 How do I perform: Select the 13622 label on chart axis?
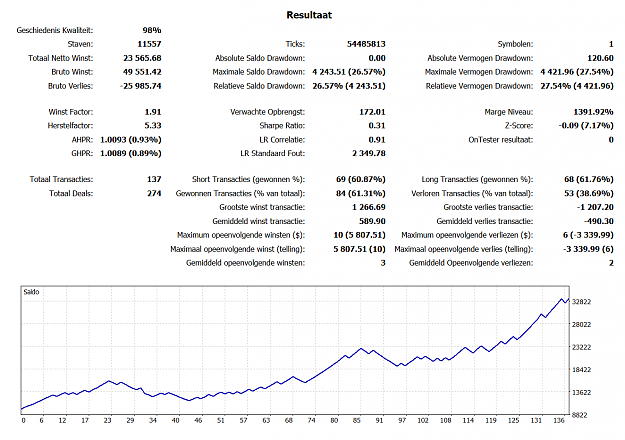[x=582, y=393]
